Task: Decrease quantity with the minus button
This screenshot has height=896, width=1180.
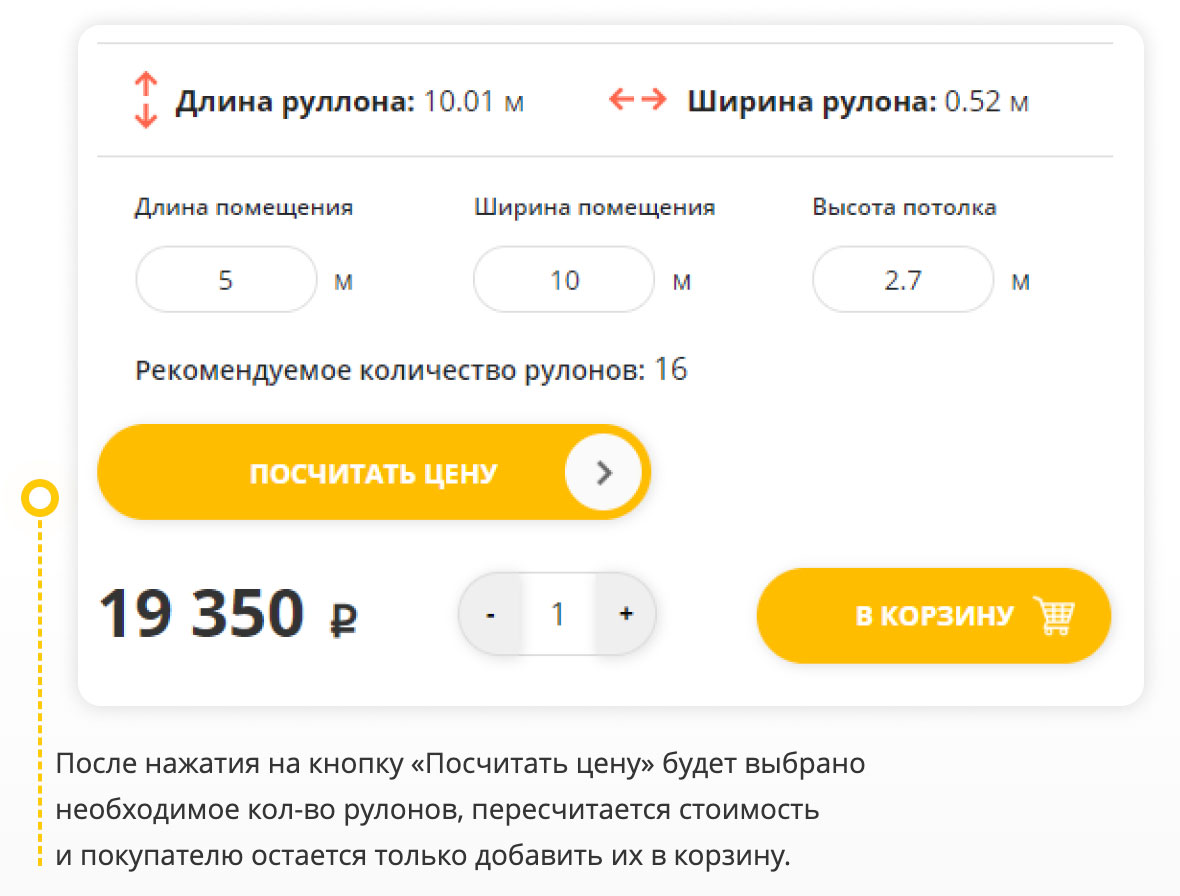Action: point(490,614)
